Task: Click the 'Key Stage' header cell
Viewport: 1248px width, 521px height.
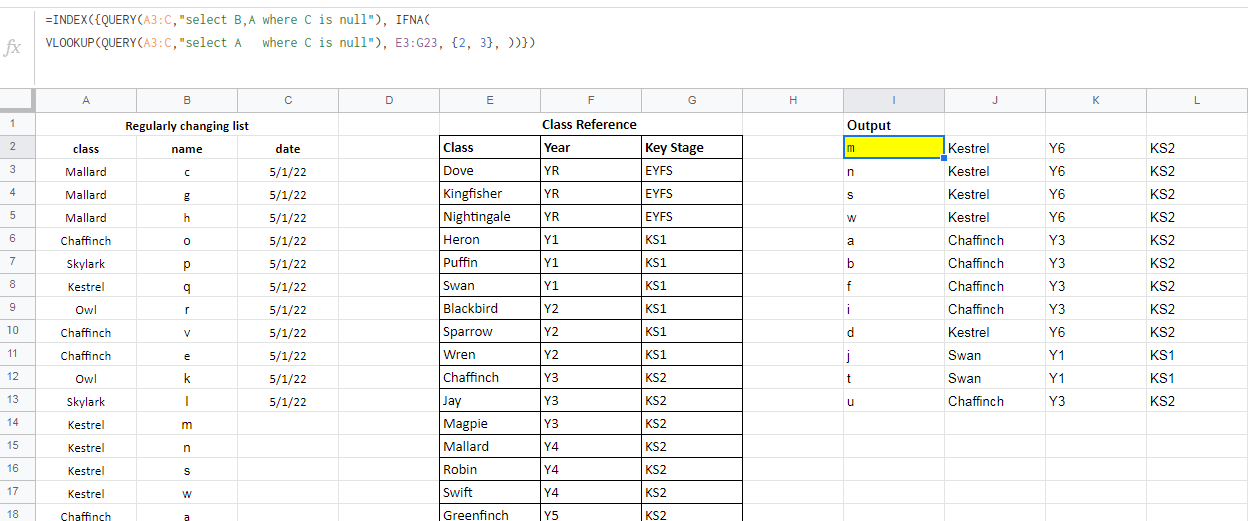Action: click(x=692, y=147)
